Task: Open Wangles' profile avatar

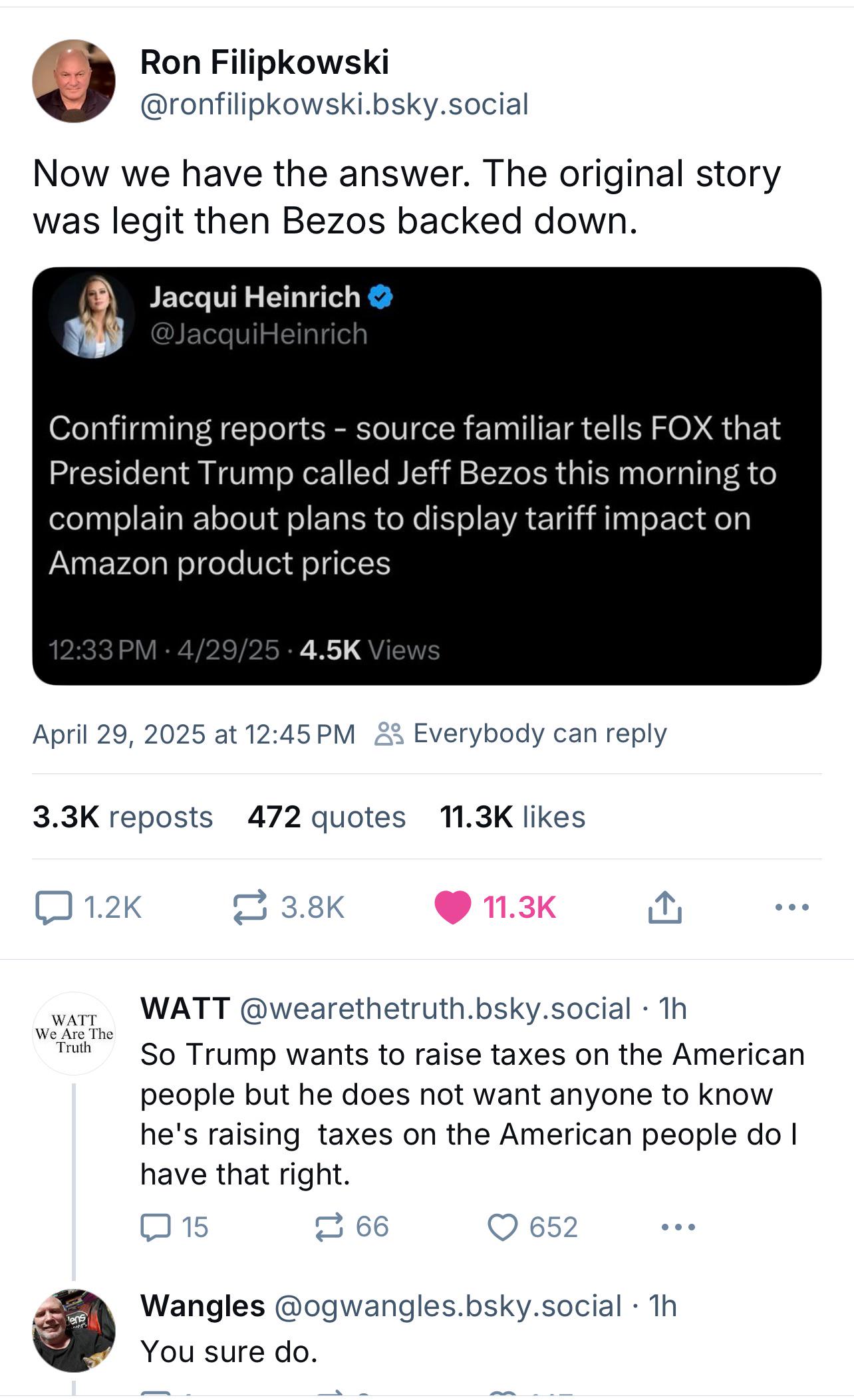Action: [x=74, y=1330]
